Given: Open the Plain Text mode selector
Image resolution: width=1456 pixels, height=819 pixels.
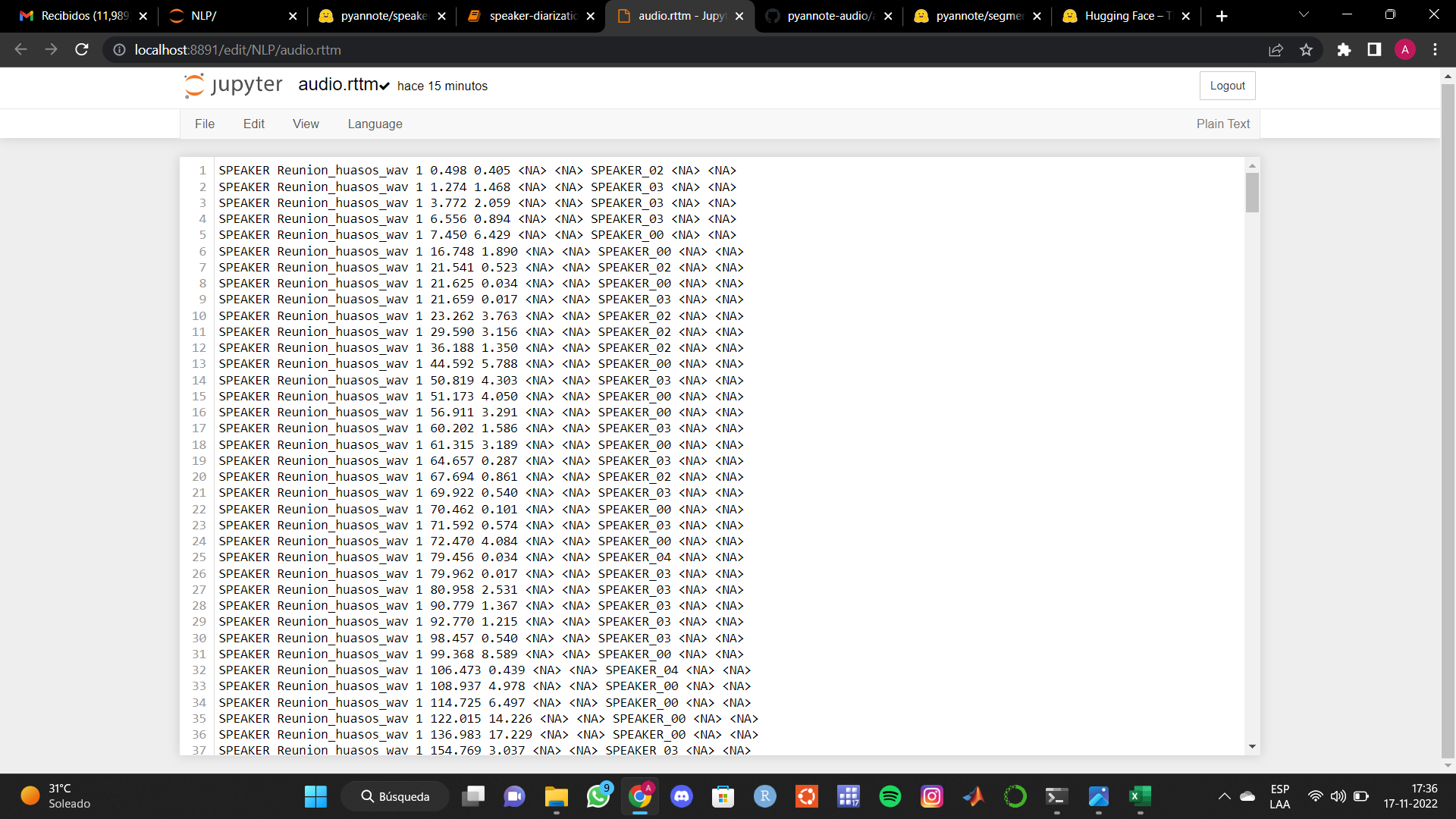Looking at the screenshot, I should [x=1222, y=124].
